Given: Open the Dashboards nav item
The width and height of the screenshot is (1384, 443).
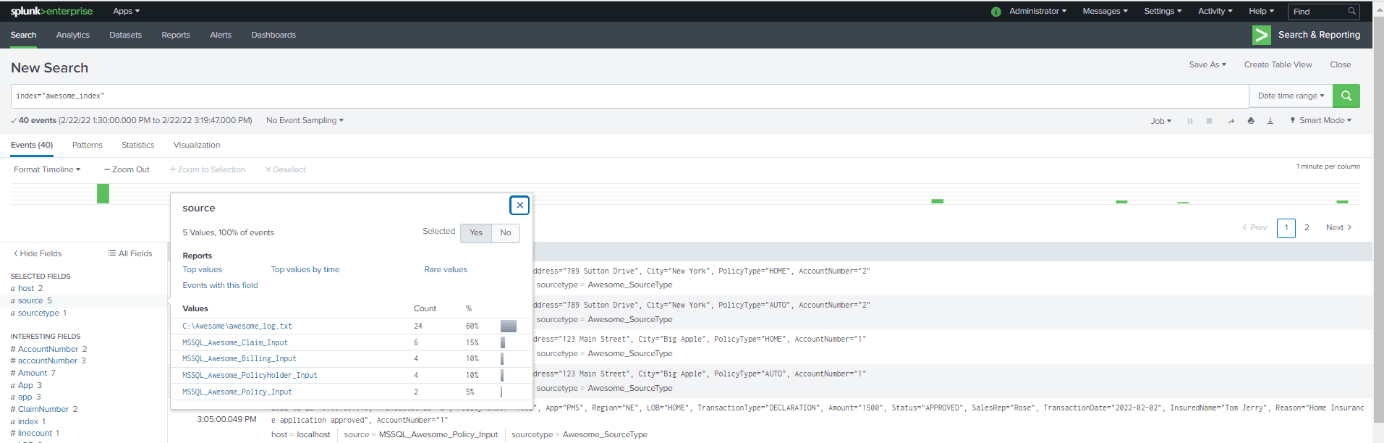Looking at the screenshot, I should [273, 35].
